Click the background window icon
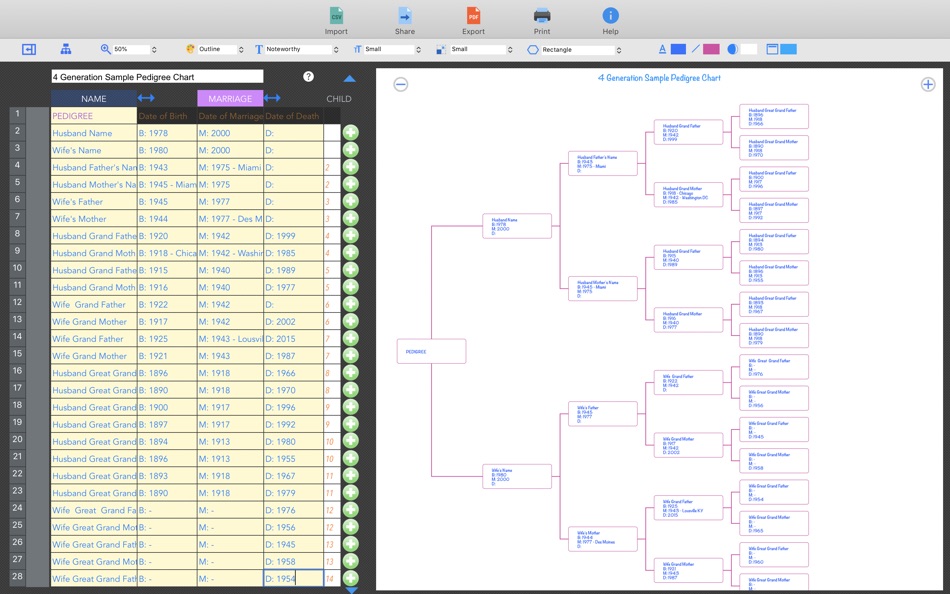 coord(772,49)
